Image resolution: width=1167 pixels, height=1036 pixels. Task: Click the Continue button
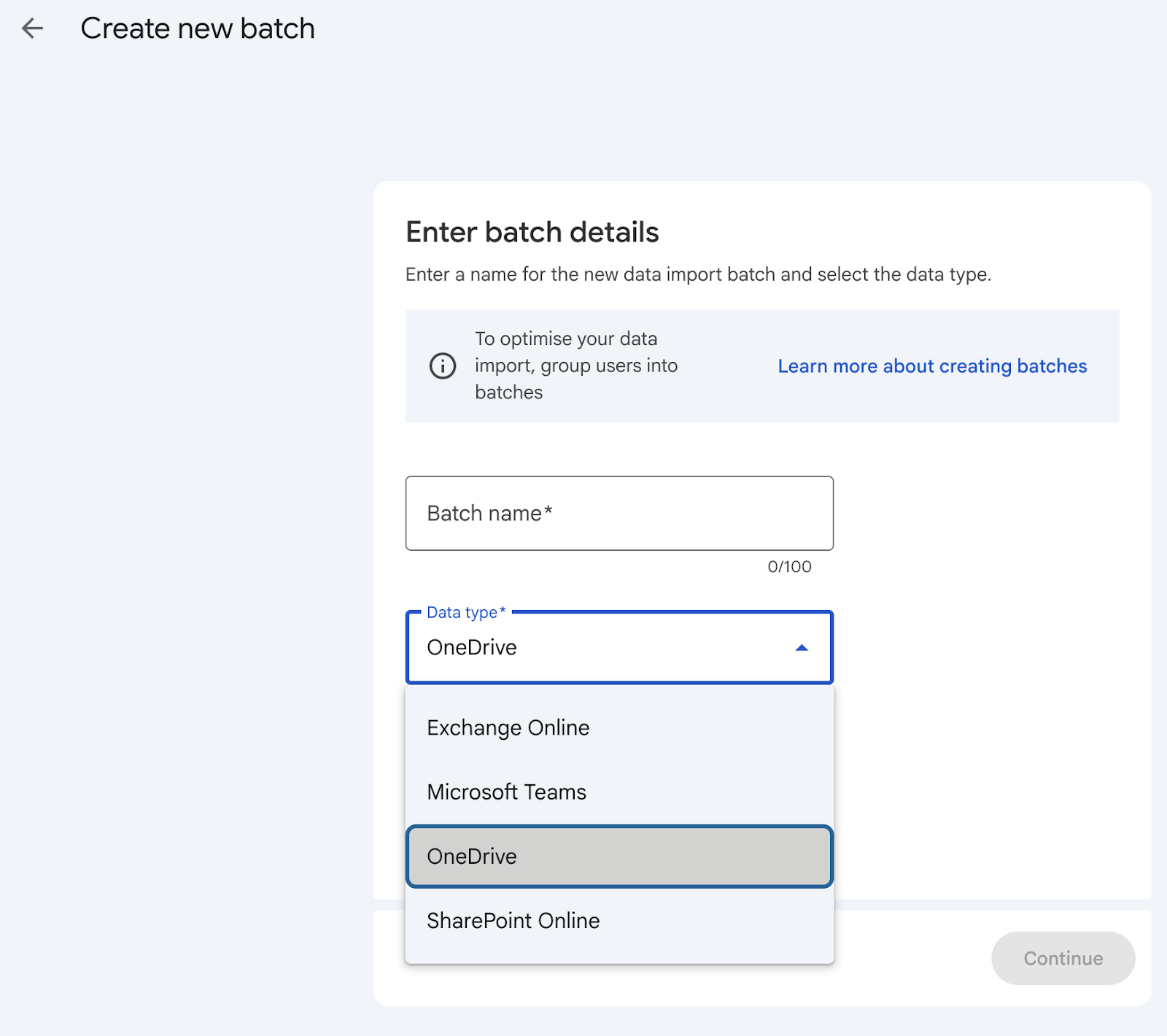pyautogui.click(x=1063, y=958)
